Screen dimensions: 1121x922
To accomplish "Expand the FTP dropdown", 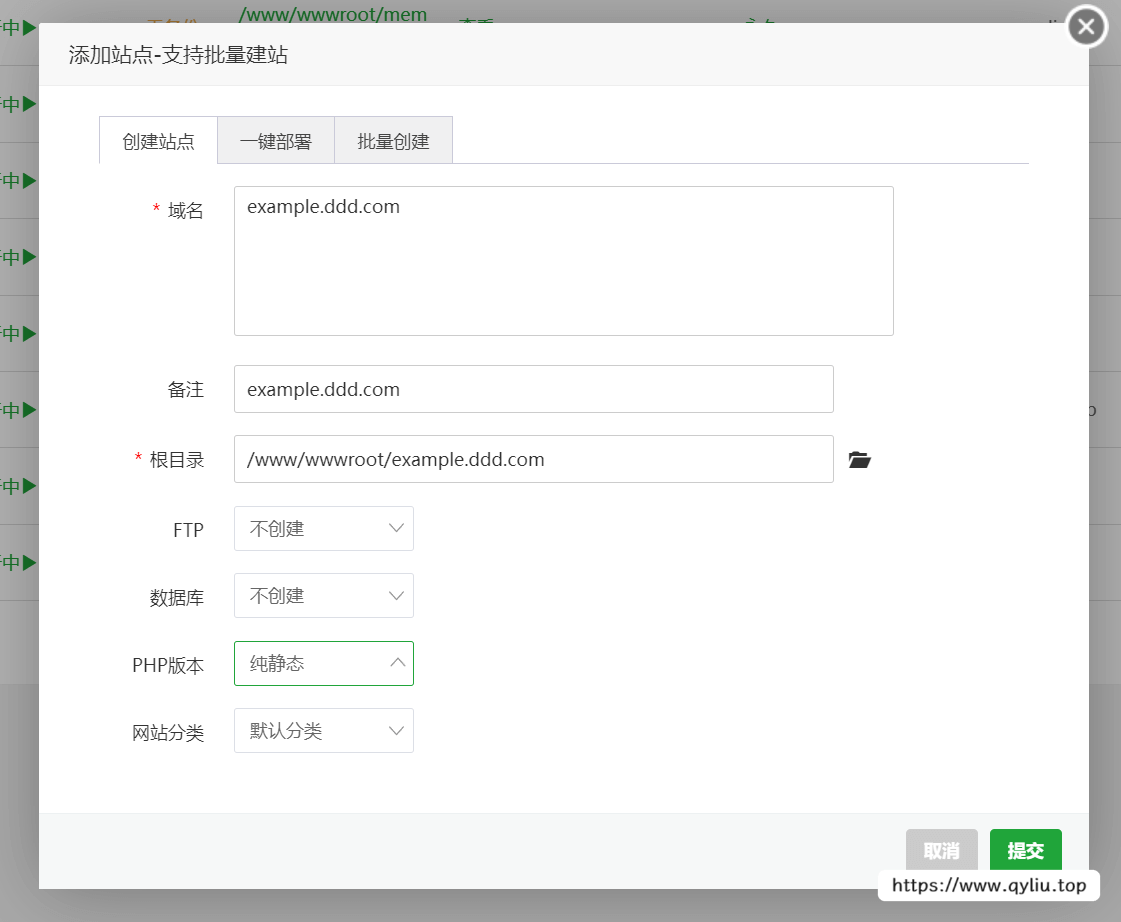I will [x=323, y=529].
